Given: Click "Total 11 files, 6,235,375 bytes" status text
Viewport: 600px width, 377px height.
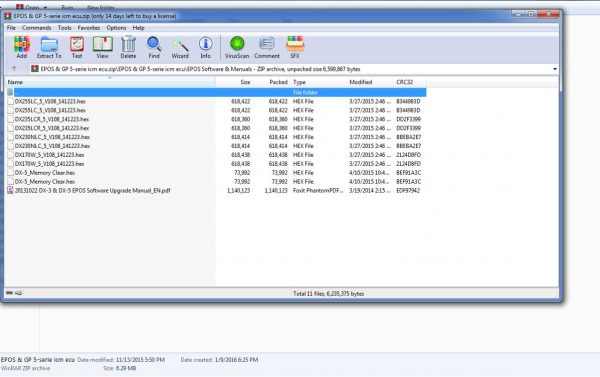Looking at the screenshot, I should coord(328,294).
